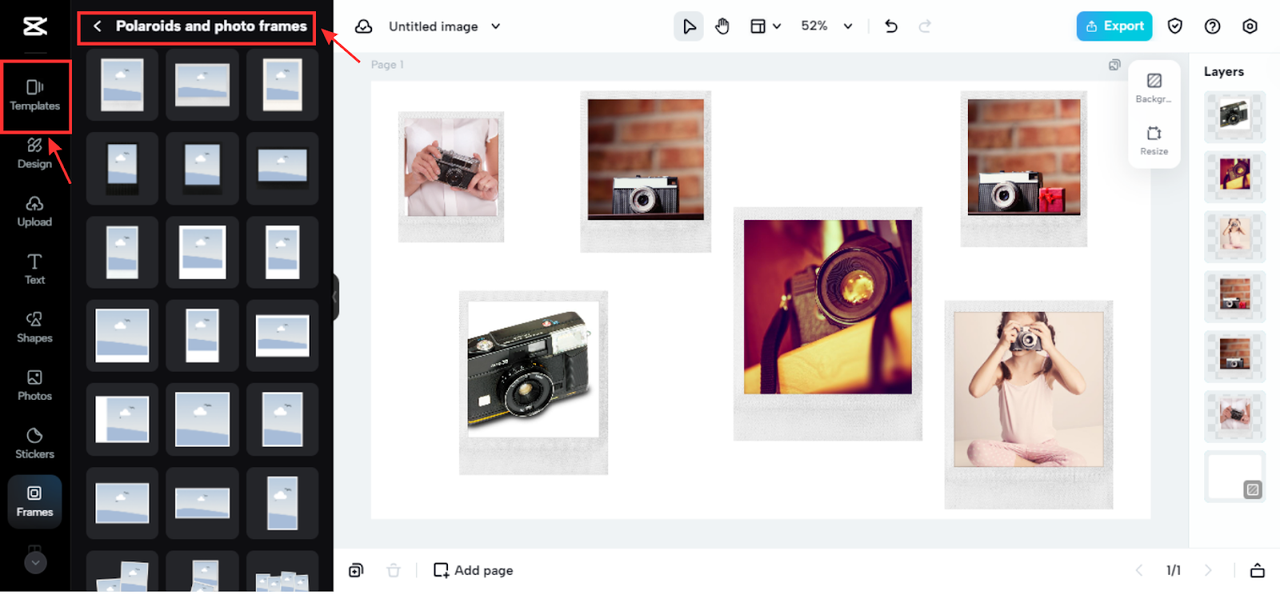
Task: Open the Upload sidebar tab
Action: pyautogui.click(x=35, y=212)
